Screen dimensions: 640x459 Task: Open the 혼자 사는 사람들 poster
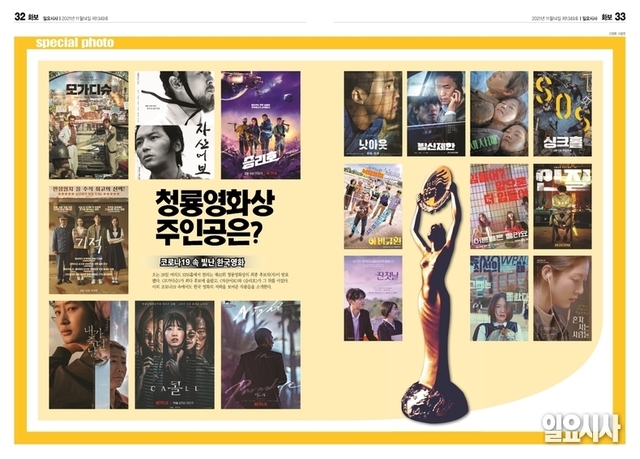(562, 299)
